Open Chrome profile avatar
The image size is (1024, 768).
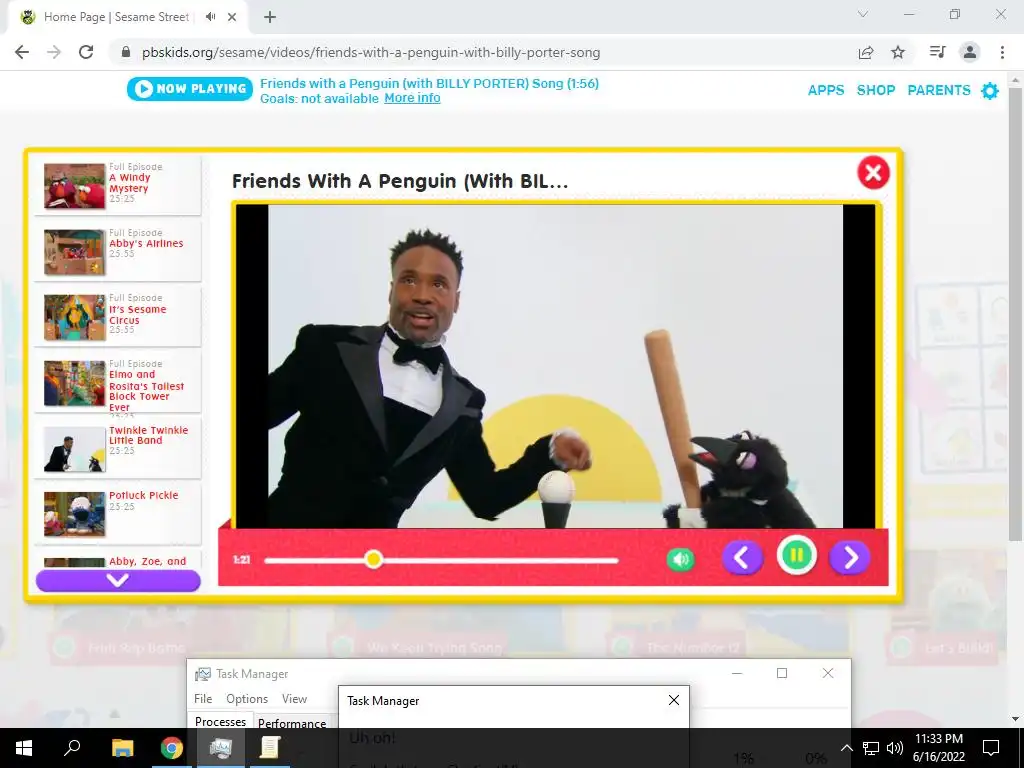click(x=970, y=52)
